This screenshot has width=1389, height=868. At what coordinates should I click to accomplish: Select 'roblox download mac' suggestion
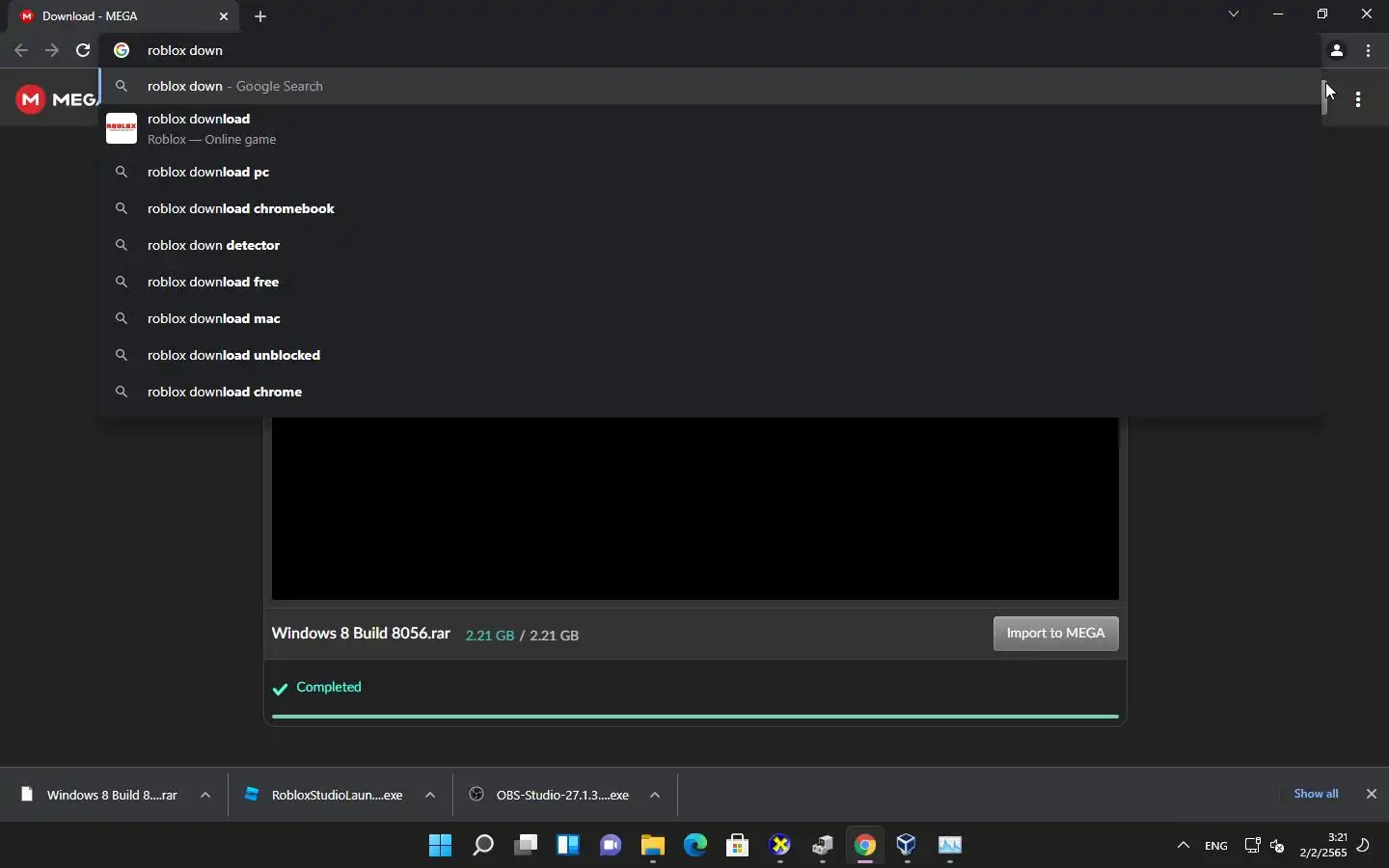coord(709,318)
